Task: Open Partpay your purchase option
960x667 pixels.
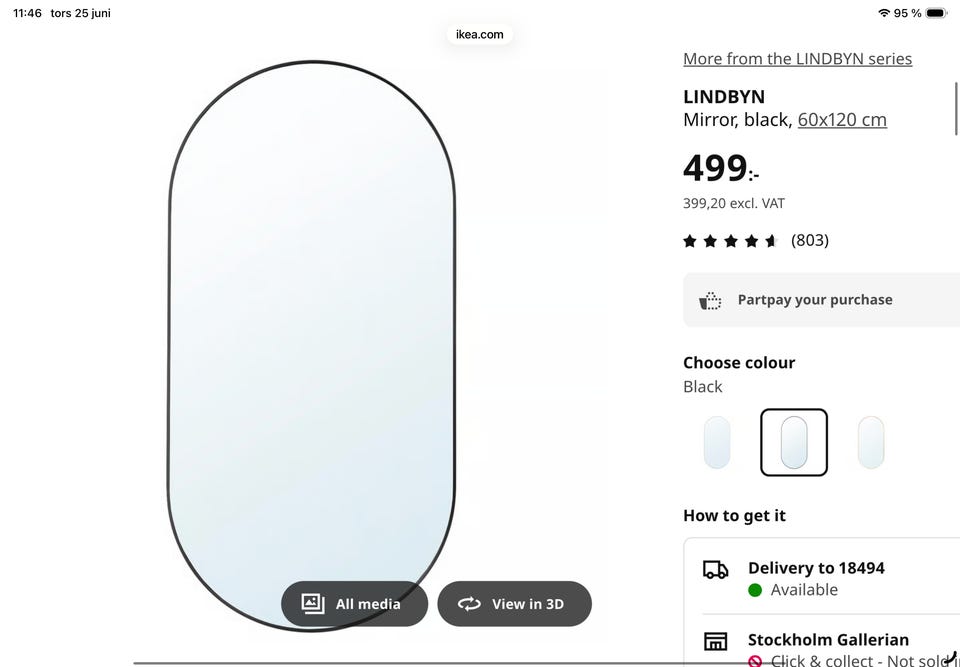Action: click(x=822, y=300)
